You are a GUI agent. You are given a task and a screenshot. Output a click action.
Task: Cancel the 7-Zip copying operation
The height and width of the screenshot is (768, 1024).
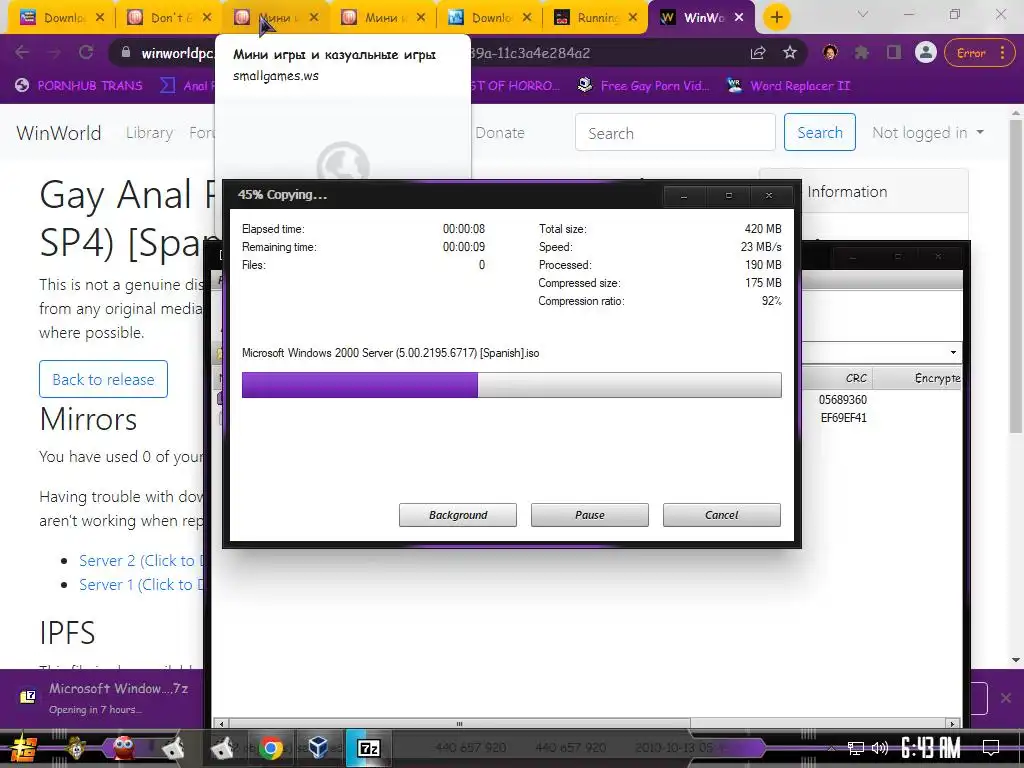(x=722, y=515)
